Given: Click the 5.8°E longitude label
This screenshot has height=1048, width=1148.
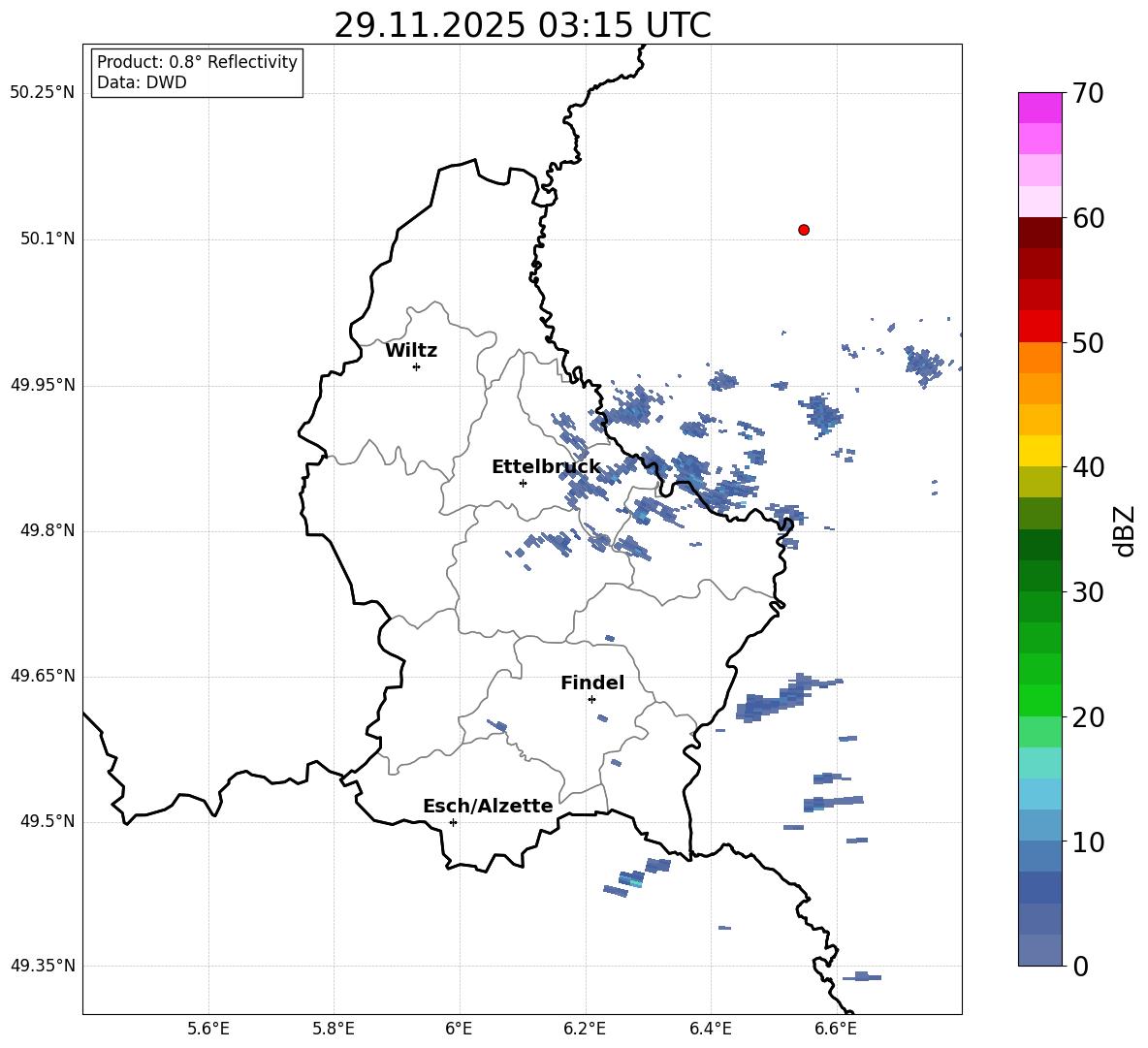Looking at the screenshot, I should (334, 1029).
